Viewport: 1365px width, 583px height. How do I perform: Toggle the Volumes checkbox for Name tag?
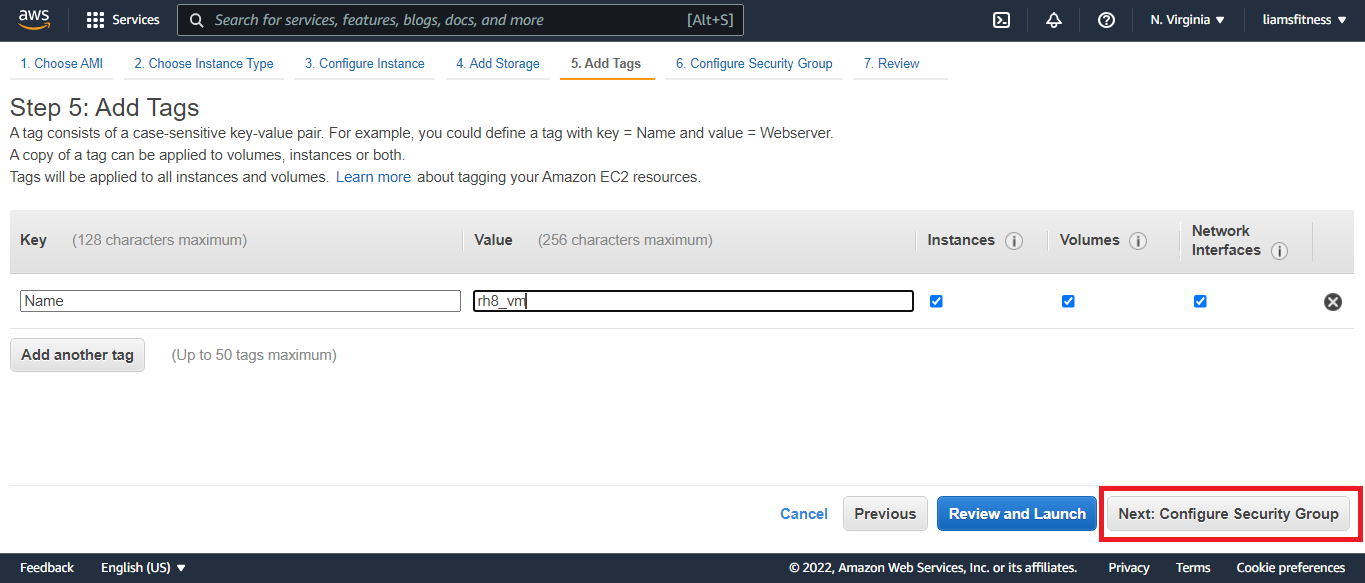click(1068, 301)
